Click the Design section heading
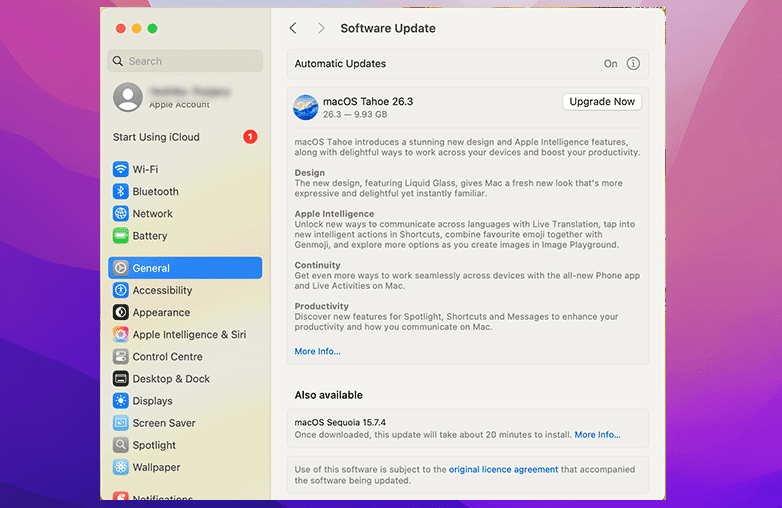 [x=310, y=172]
